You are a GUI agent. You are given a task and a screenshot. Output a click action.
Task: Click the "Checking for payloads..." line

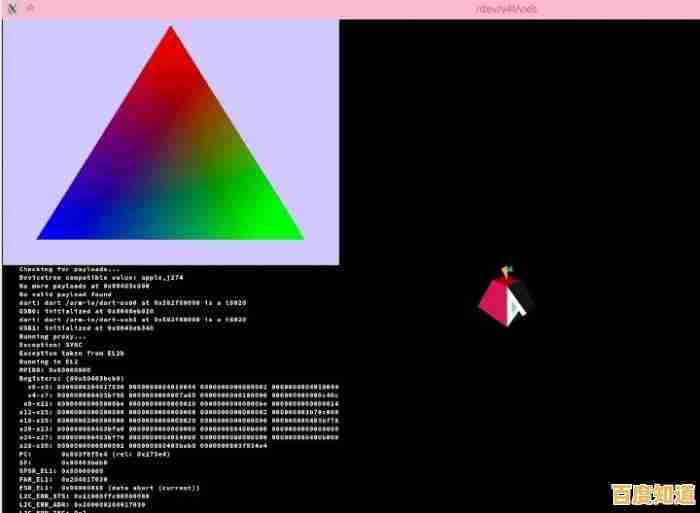pyautogui.click(x=69, y=268)
